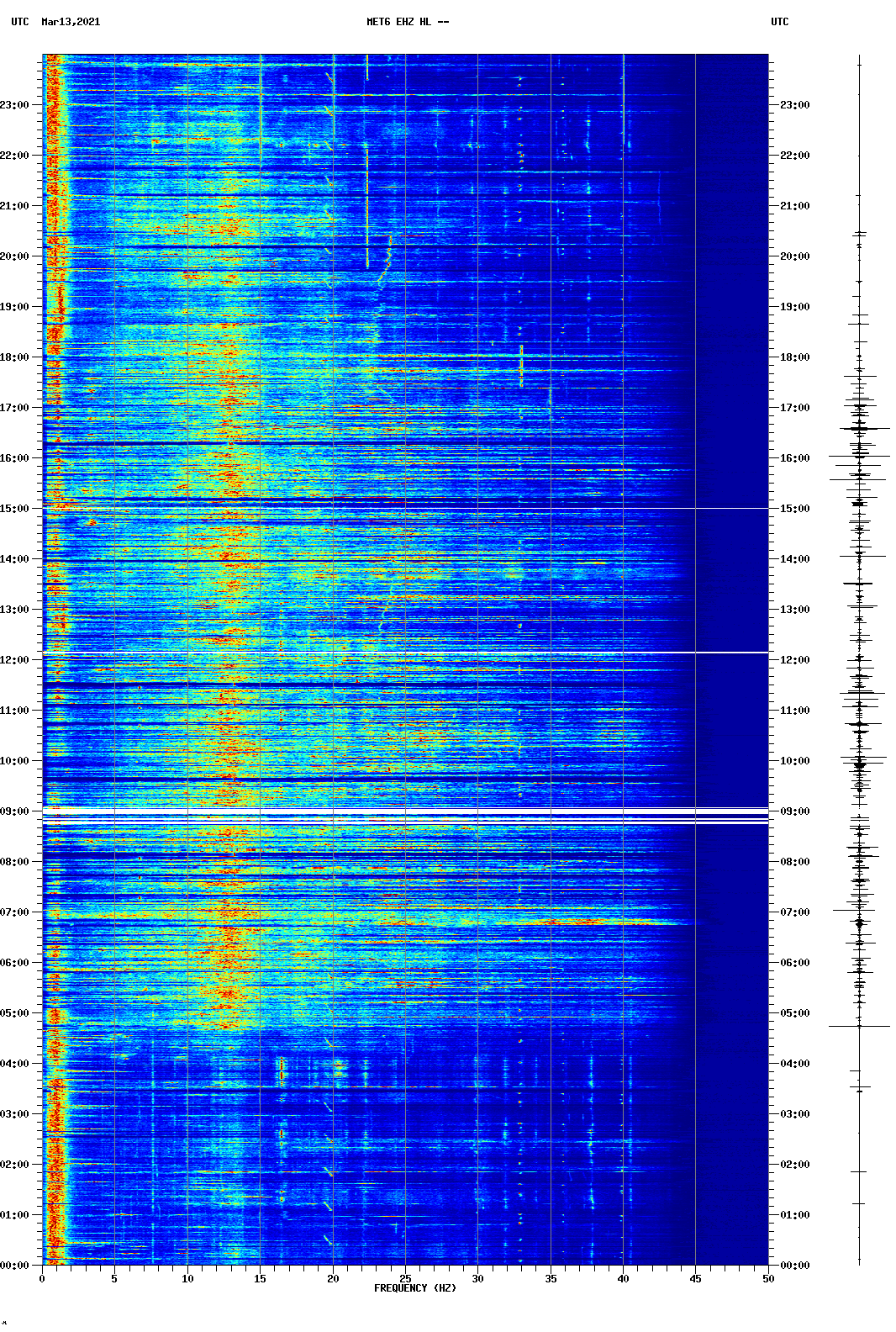The image size is (896, 1332).
Task: Select the 18:00 marker on left axis
Action: (15, 357)
